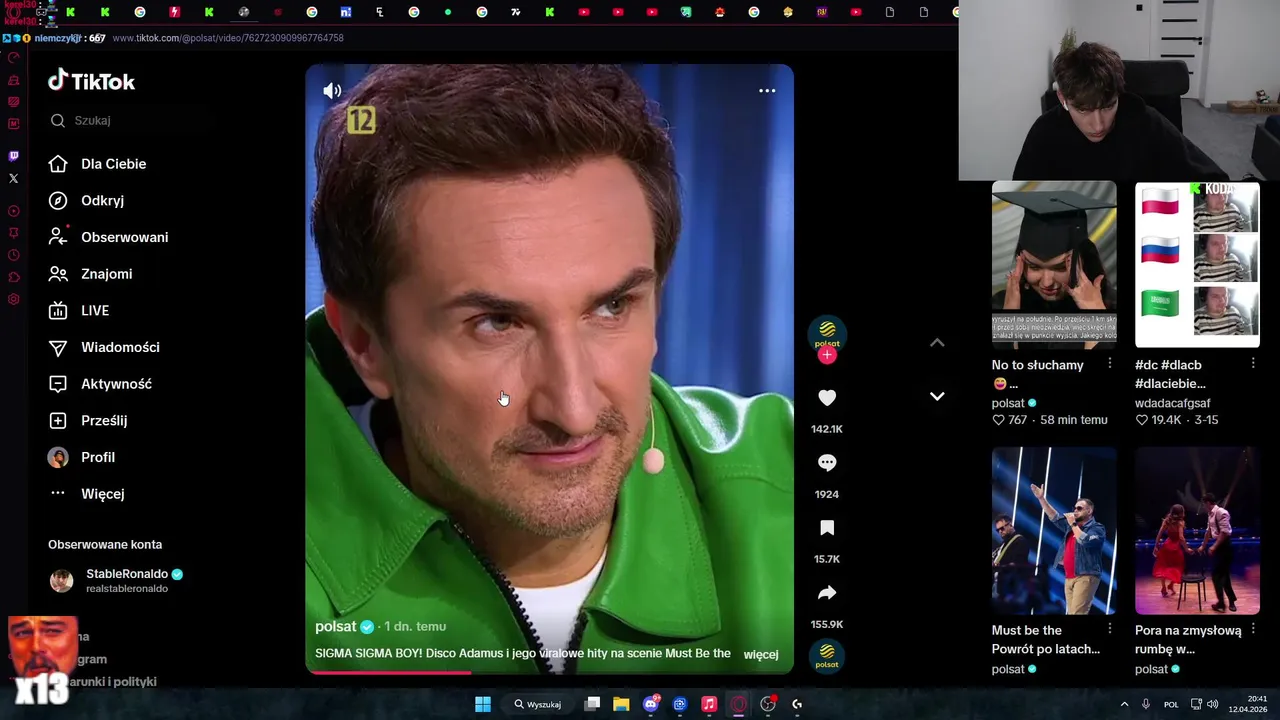
Task: Click the browser address bar URL
Action: click(x=228, y=38)
